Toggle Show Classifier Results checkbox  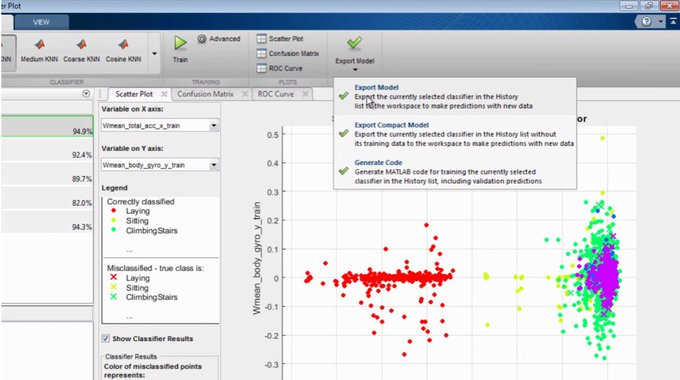point(105,338)
